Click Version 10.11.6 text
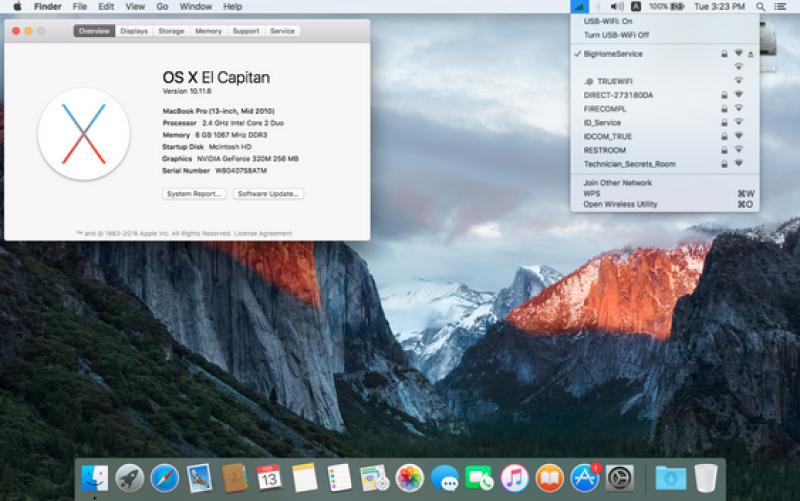Image resolution: width=800 pixels, height=501 pixels. coord(187,91)
